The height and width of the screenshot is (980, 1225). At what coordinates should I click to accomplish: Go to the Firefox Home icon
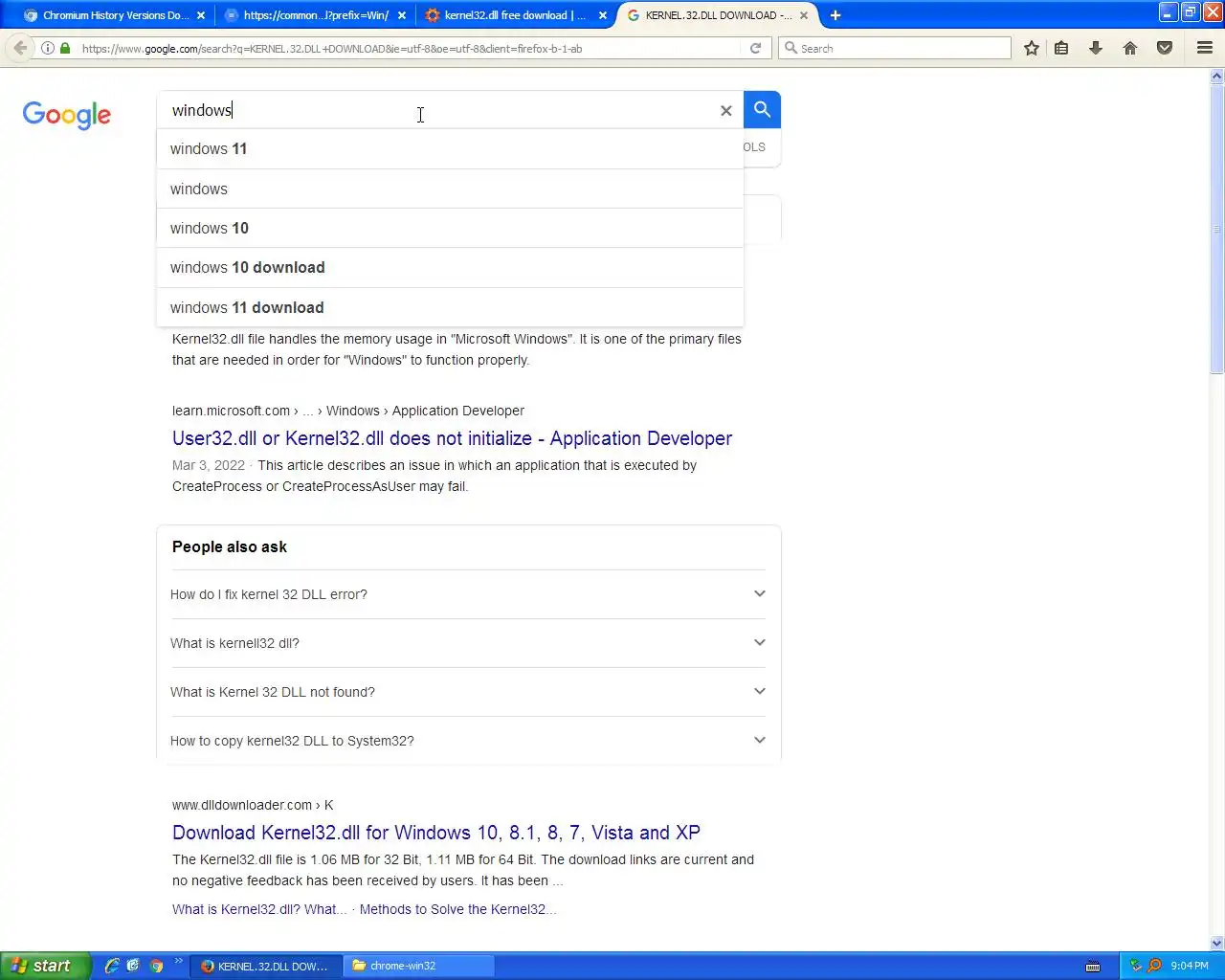coord(1130,48)
